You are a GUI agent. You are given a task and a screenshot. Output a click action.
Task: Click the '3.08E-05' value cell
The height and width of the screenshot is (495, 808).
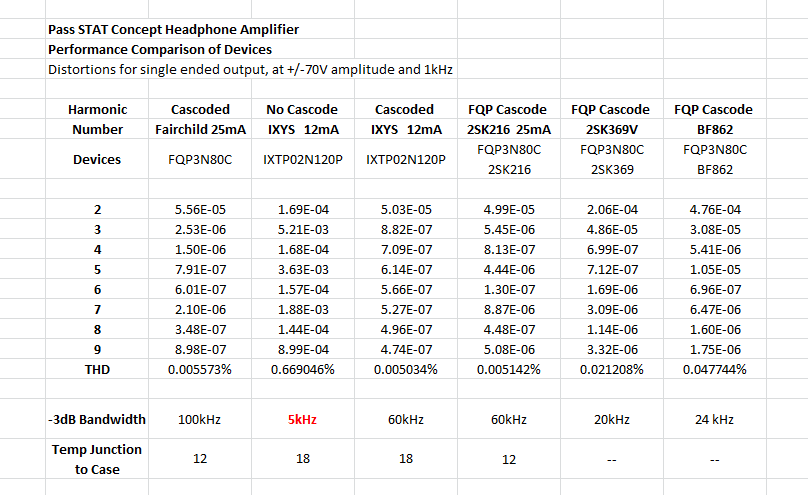(x=715, y=230)
